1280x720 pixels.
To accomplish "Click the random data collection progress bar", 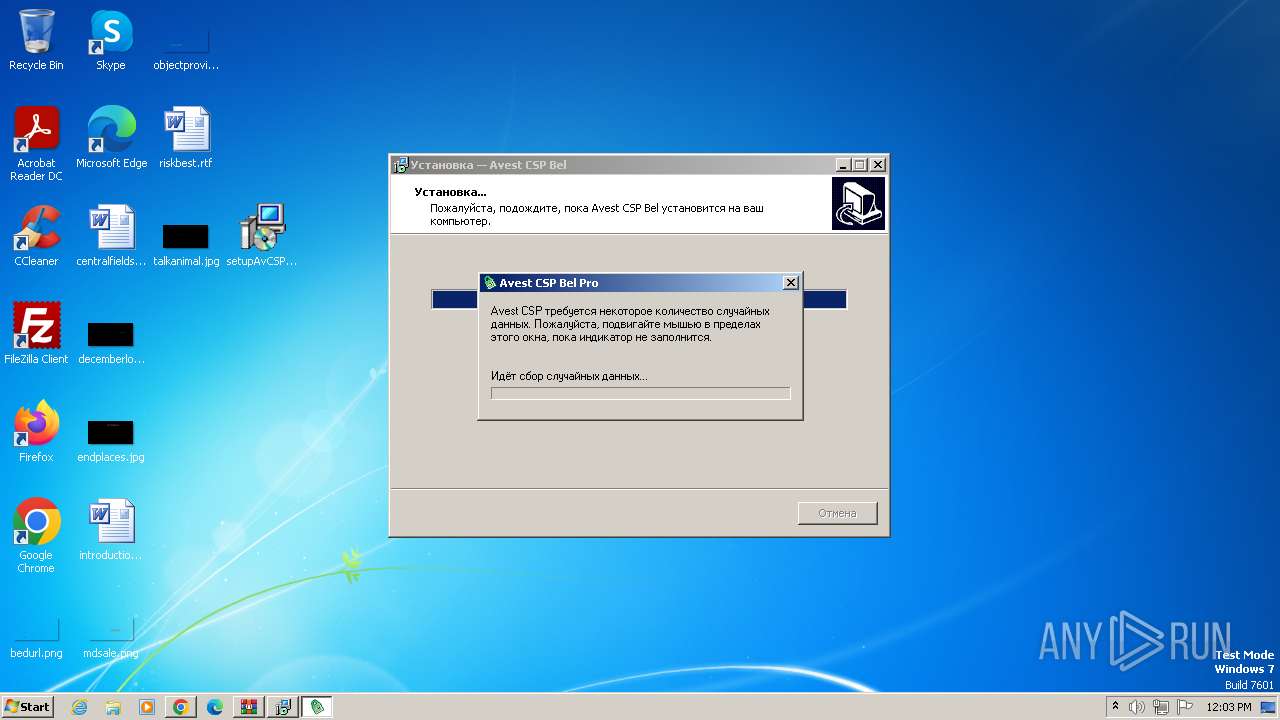I will tap(640, 393).
